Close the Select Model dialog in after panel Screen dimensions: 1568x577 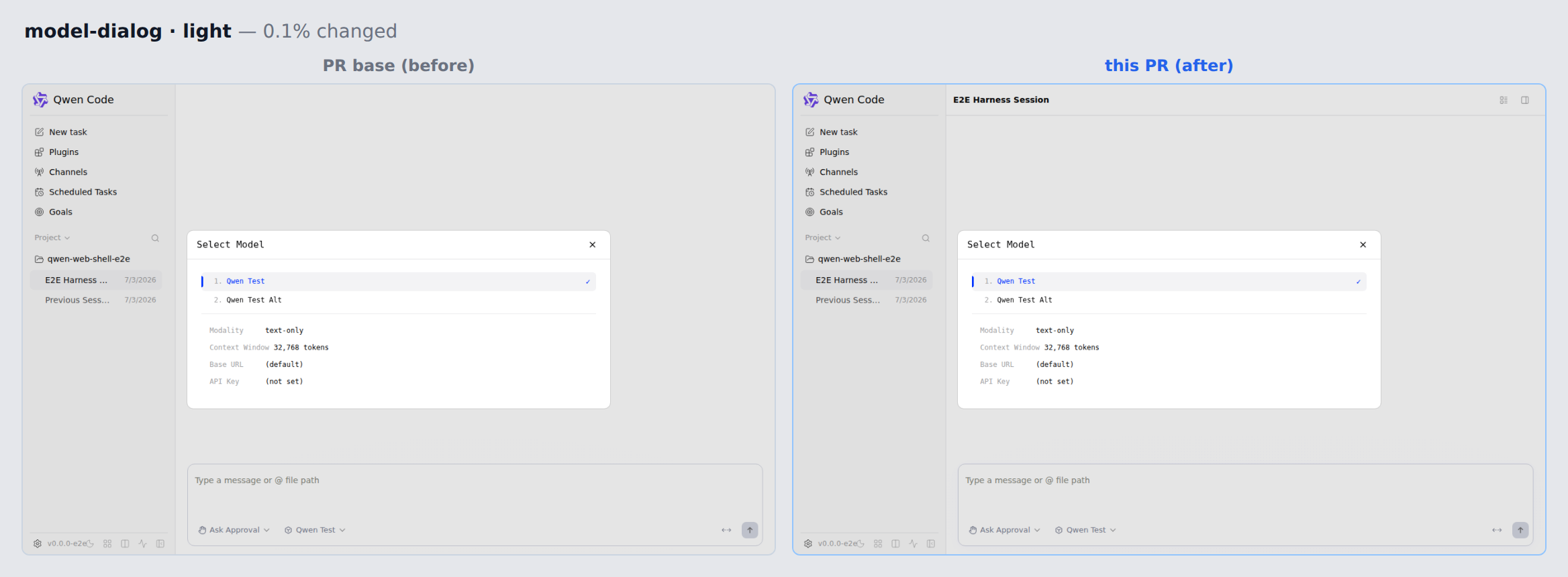pos(1363,245)
